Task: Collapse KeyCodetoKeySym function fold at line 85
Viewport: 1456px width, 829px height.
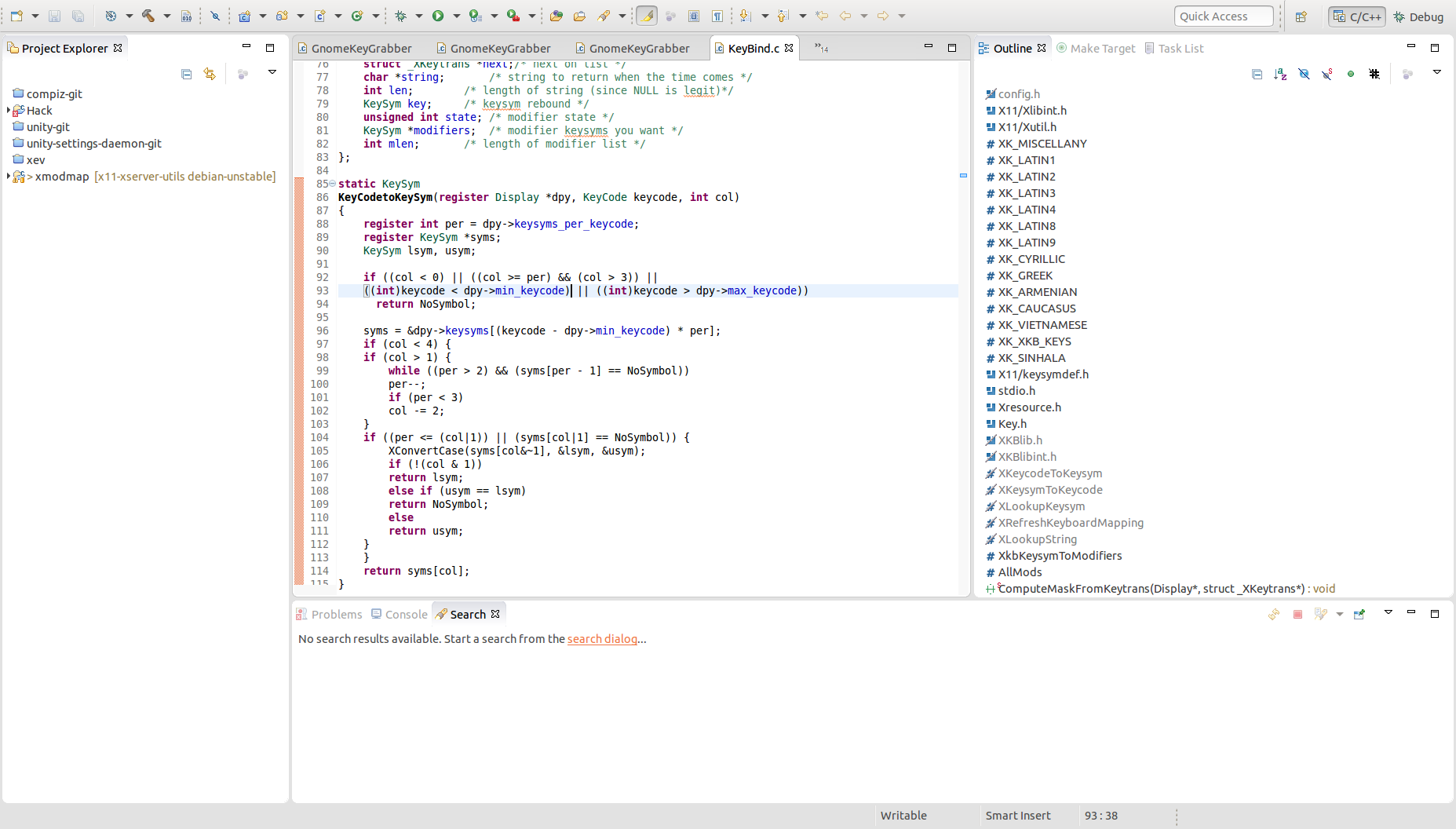Action: click(333, 184)
